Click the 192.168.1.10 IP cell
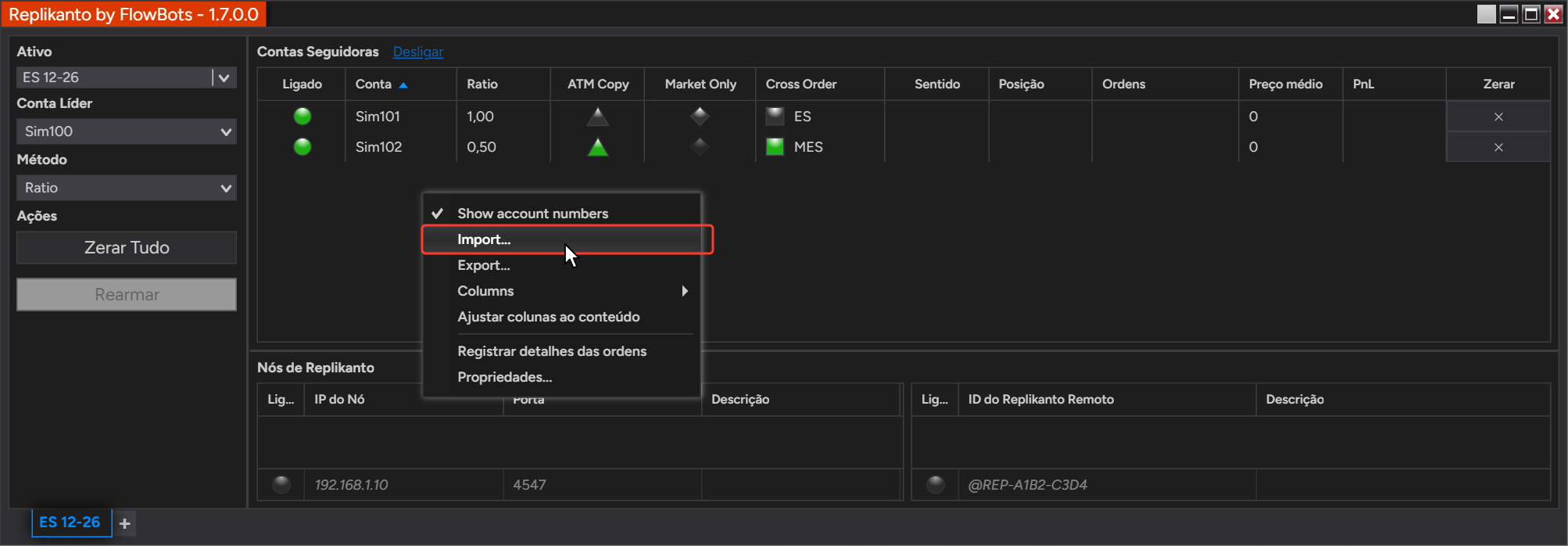Image resolution: width=1568 pixels, height=546 pixels. [x=403, y=485]
